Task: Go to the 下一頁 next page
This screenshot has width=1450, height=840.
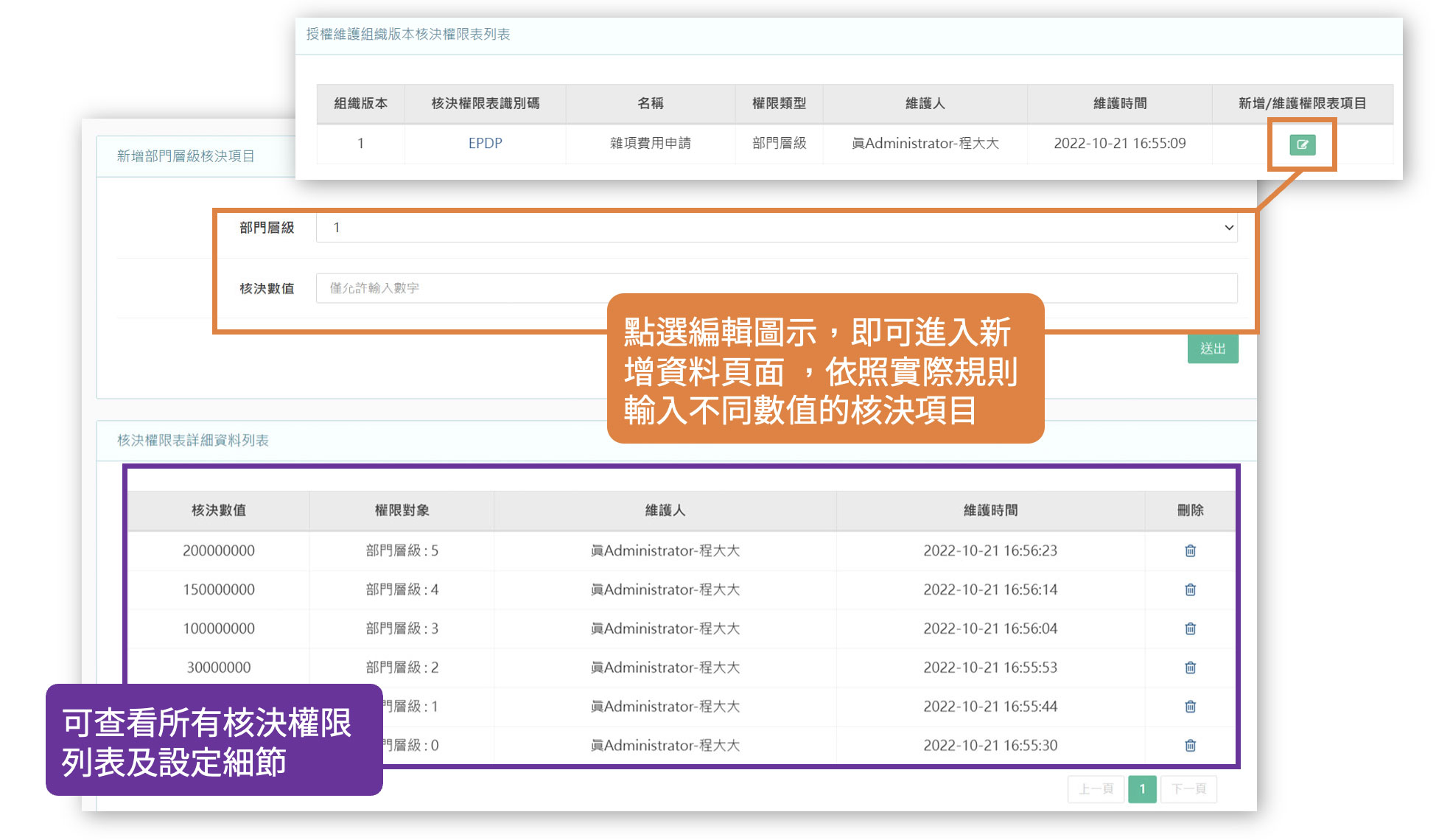Action: pyautogui.click(x=1188, y=789)
